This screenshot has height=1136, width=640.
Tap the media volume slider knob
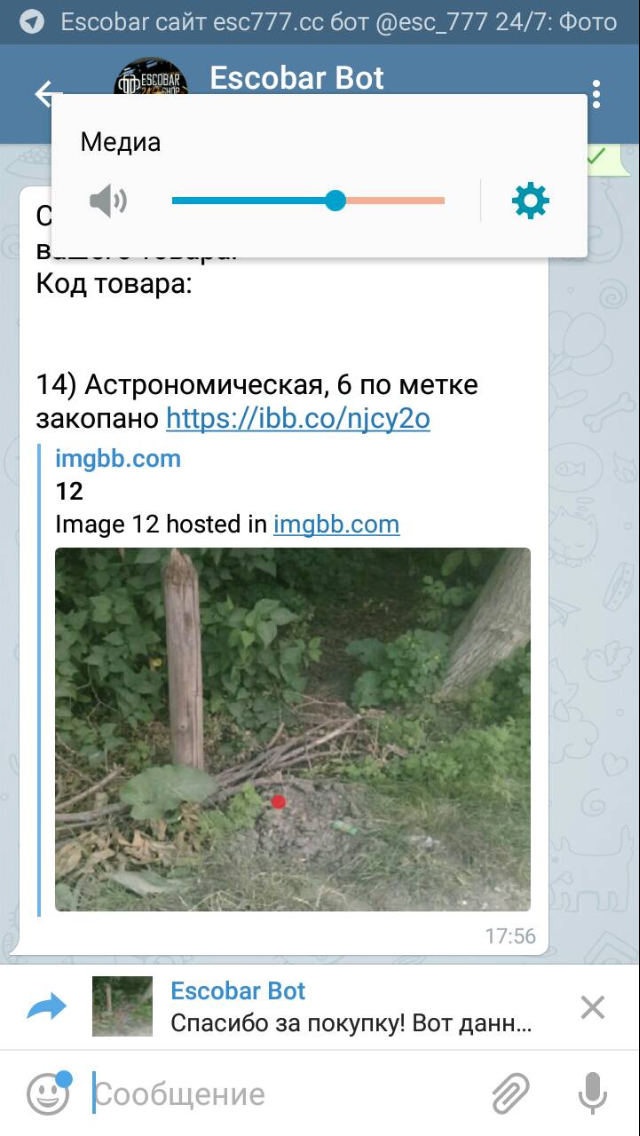[335, 201]
